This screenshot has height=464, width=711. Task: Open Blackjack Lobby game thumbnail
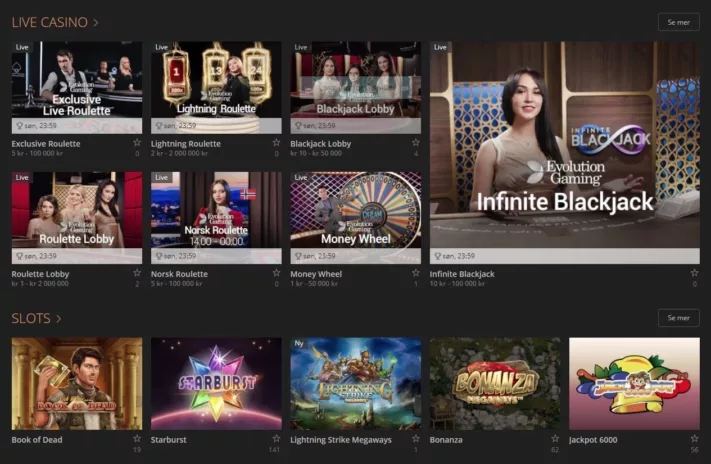point(356,88)
